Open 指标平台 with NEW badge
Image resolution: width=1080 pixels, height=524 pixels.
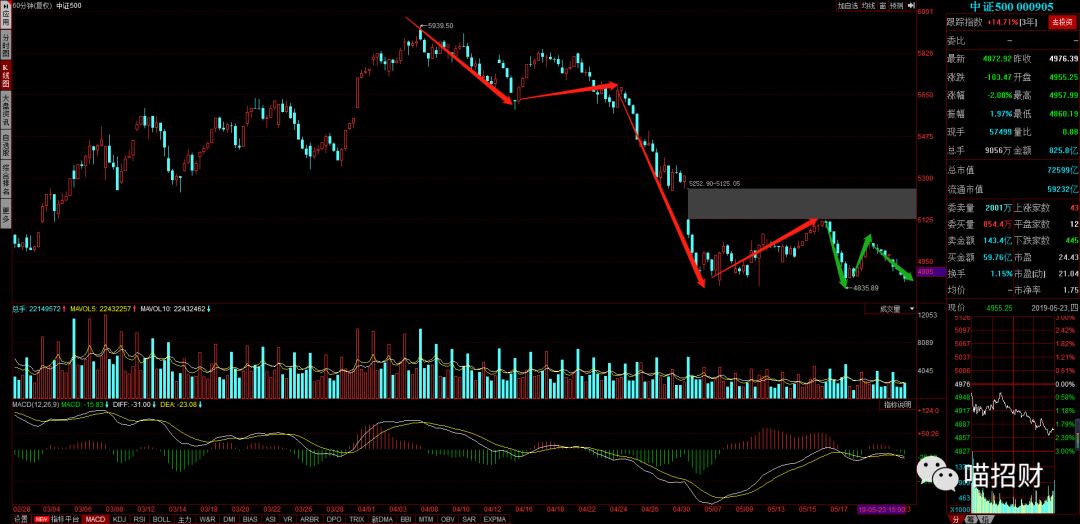coord(58,518)
